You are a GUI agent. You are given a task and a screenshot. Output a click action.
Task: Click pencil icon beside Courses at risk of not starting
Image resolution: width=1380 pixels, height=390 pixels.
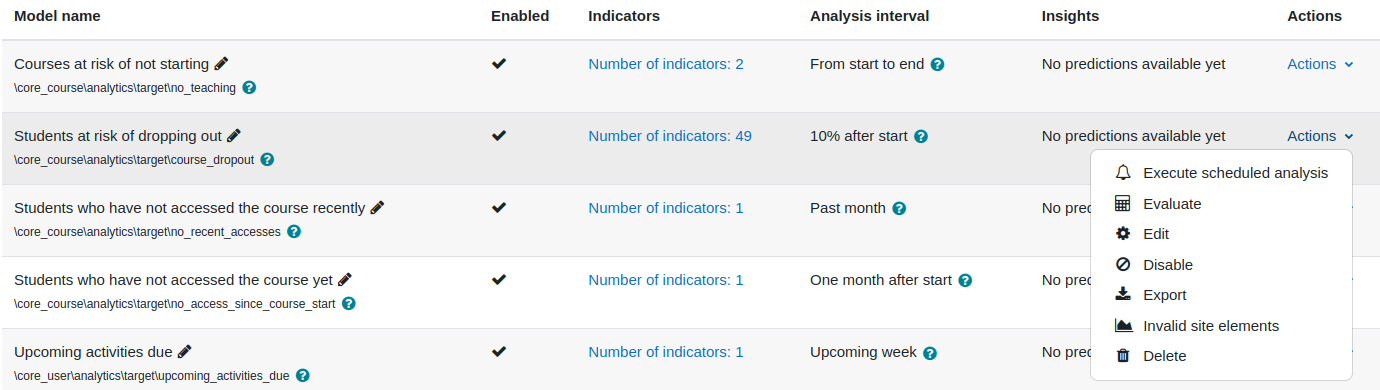[221, 64]
